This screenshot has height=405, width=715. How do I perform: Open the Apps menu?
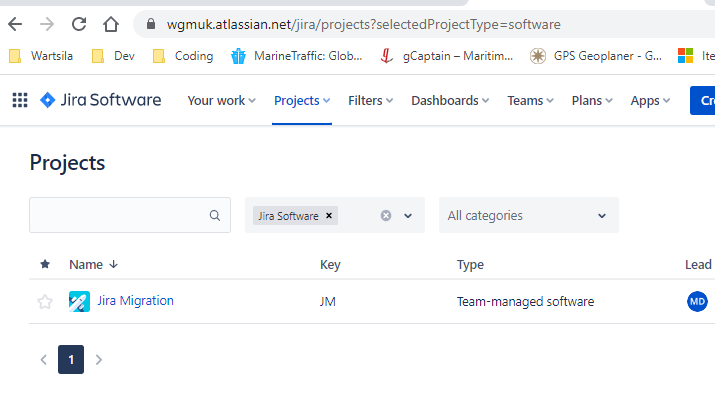pyautogui.click(x=650, y=100)
